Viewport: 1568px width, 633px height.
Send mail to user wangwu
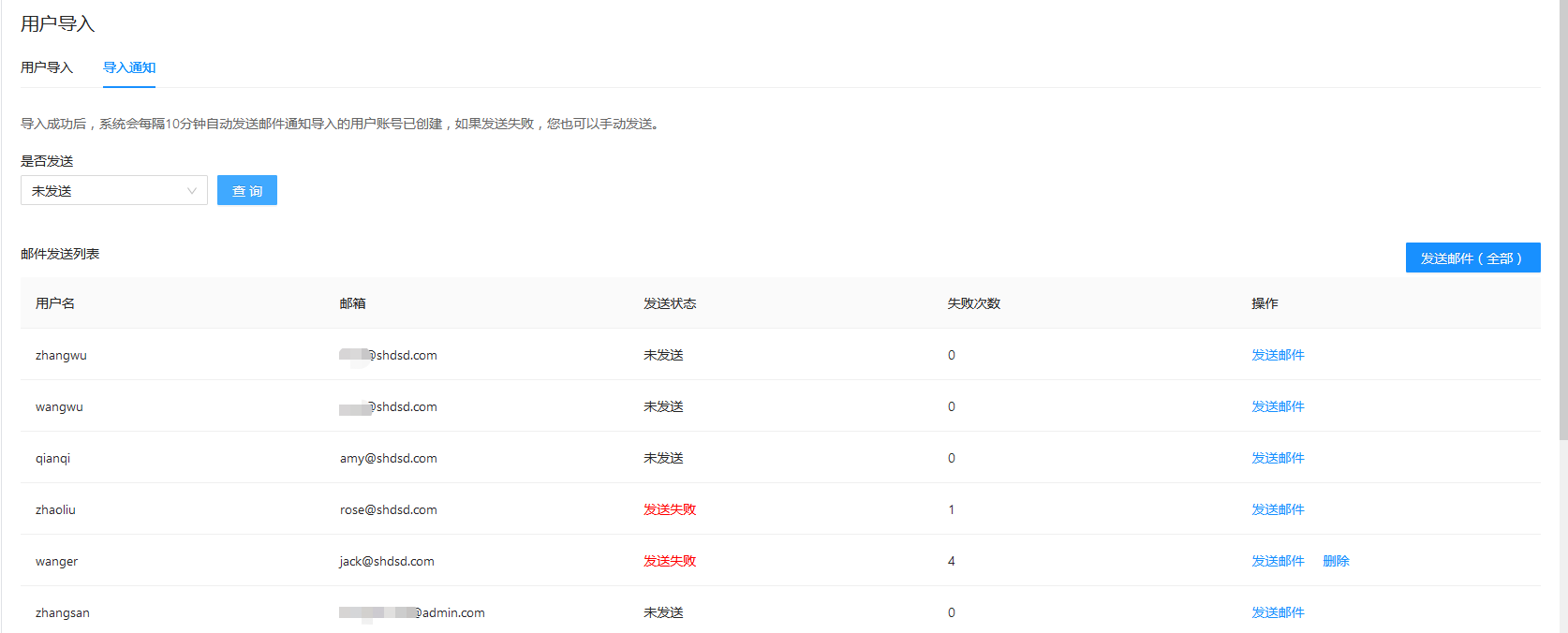[1278, 406]
